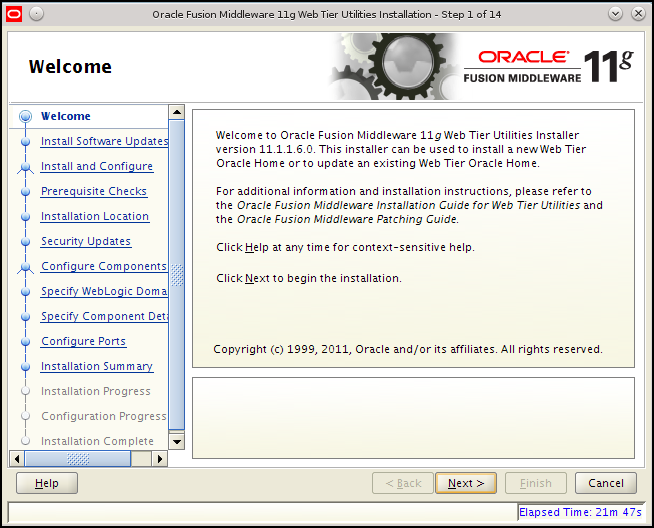Open Install Software Updates step
This screenshot has width=654, height=528.
pyautogui.click(x=104, y=141)
